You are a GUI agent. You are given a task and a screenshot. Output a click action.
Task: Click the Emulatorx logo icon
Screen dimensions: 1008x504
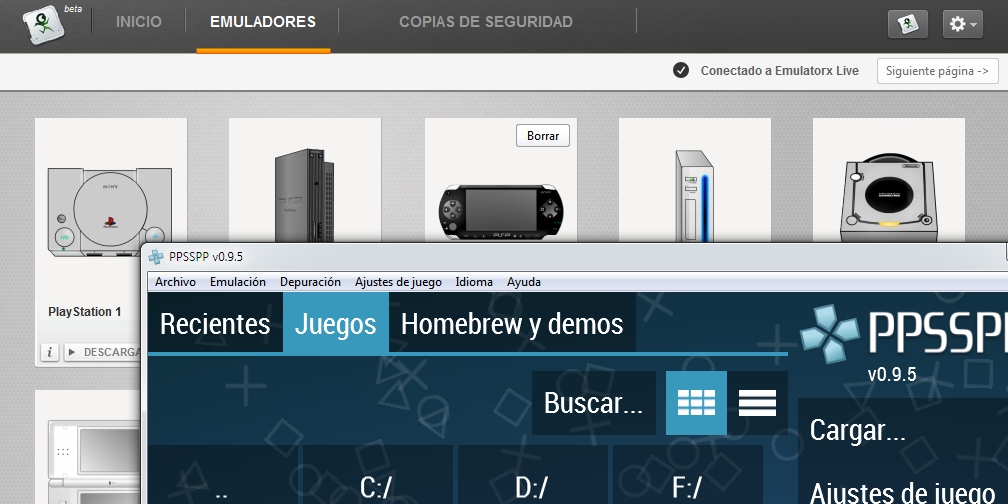coord(45,23)
